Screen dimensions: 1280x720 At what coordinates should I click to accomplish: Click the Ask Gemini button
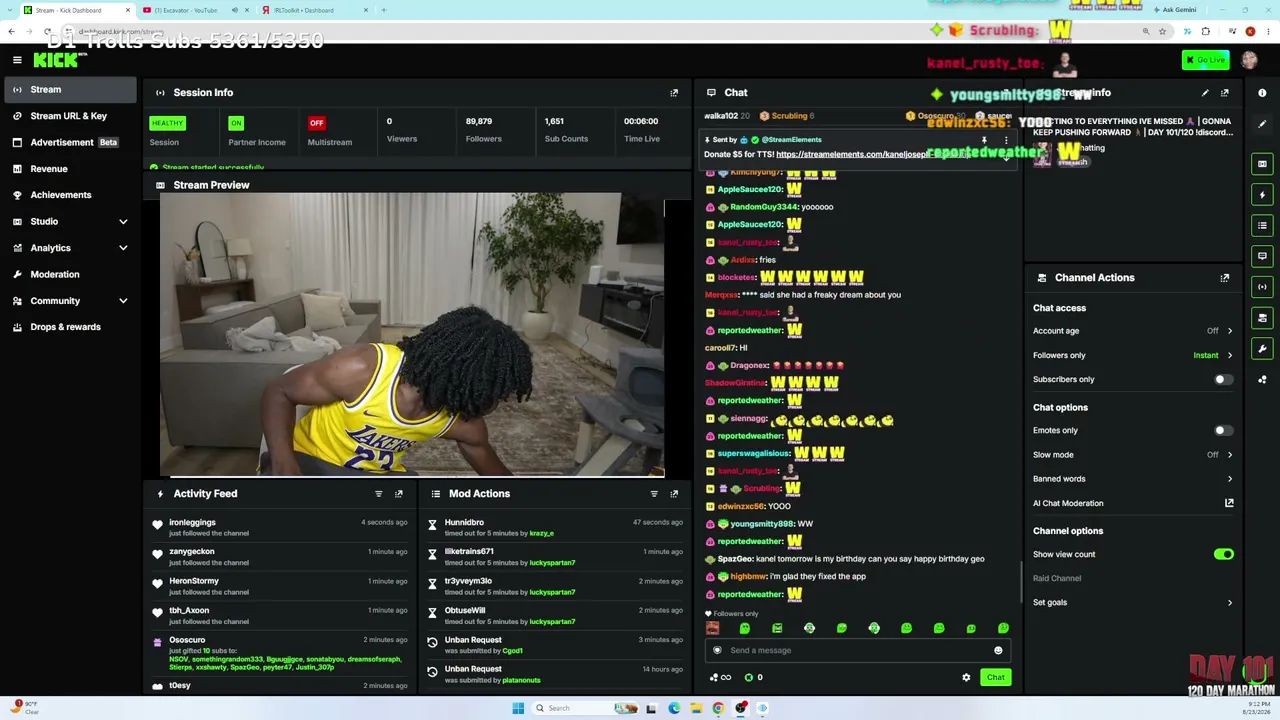tap(1174, 10)
